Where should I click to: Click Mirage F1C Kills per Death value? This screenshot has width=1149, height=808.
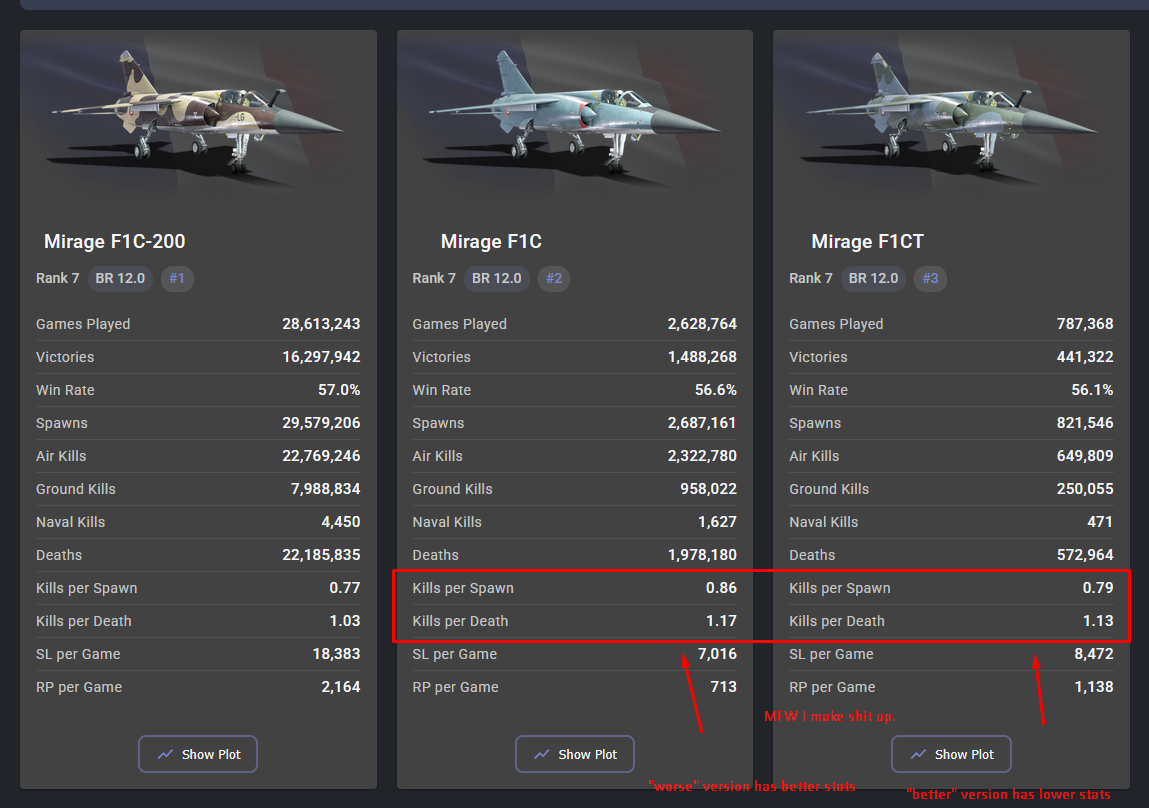[x=721, y=621]
